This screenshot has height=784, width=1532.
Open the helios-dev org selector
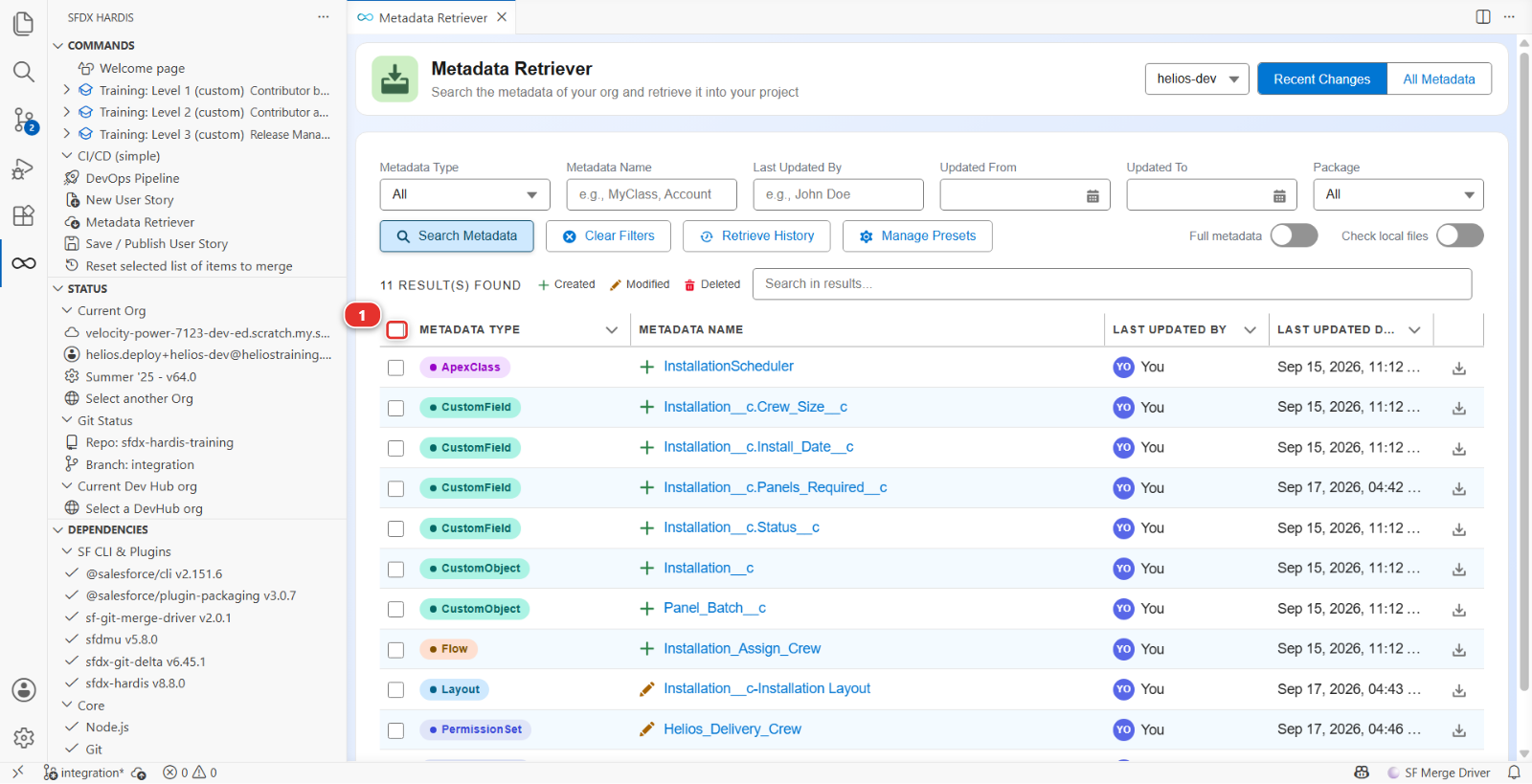(1197, 79)
